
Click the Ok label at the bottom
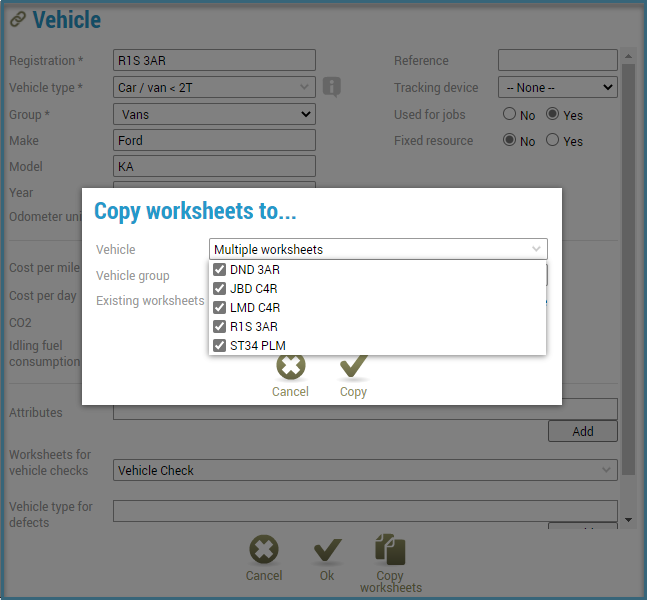pos(327,575)
